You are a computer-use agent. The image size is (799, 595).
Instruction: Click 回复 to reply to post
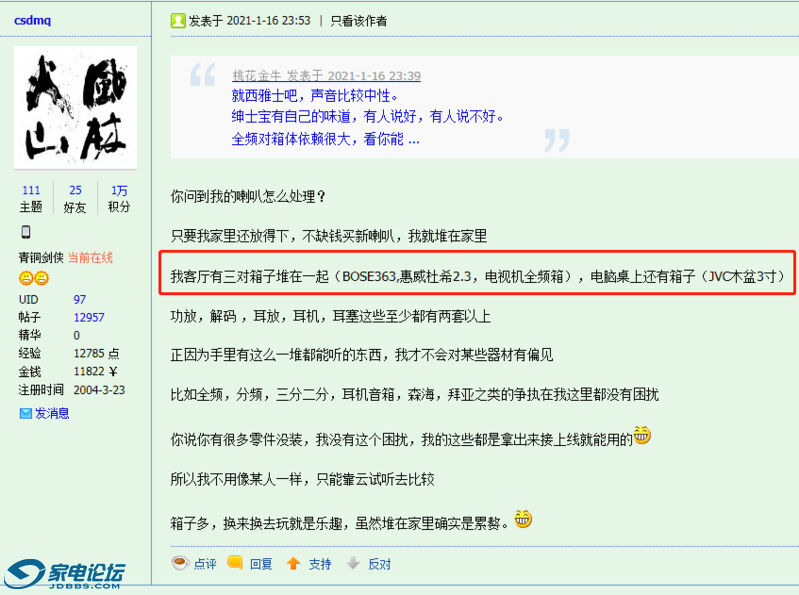click(x=260, y=564)
